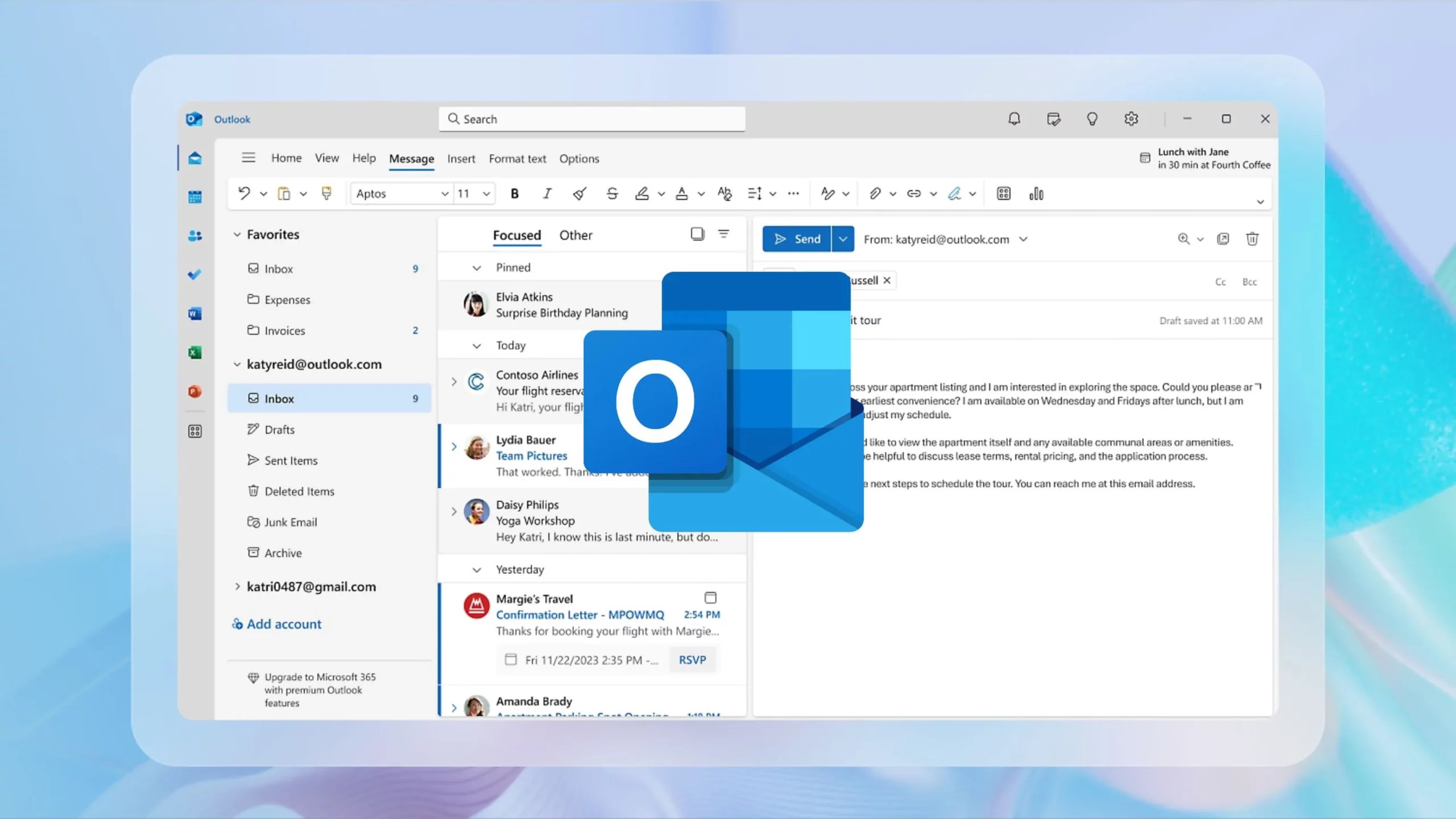
Task: Attach a file to the email
Action: [874, 193]
